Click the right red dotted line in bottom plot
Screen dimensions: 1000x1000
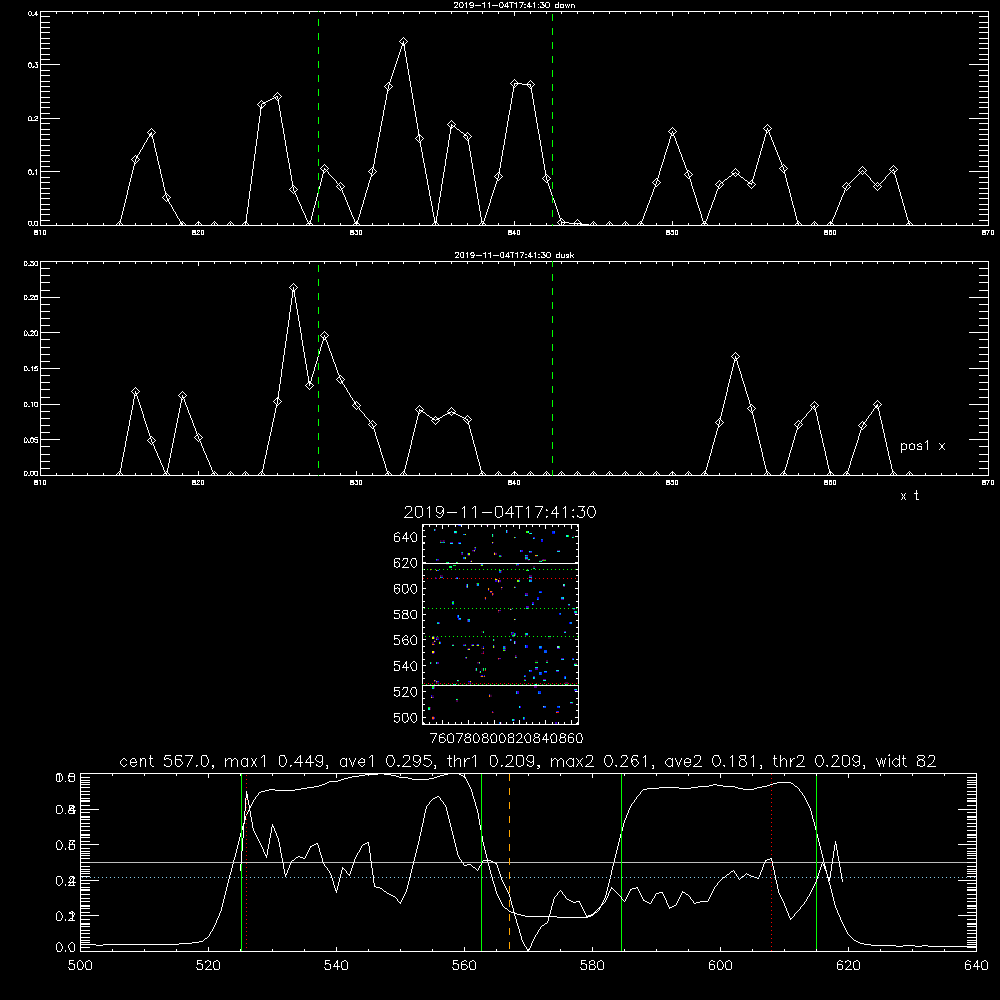(772, 862)
